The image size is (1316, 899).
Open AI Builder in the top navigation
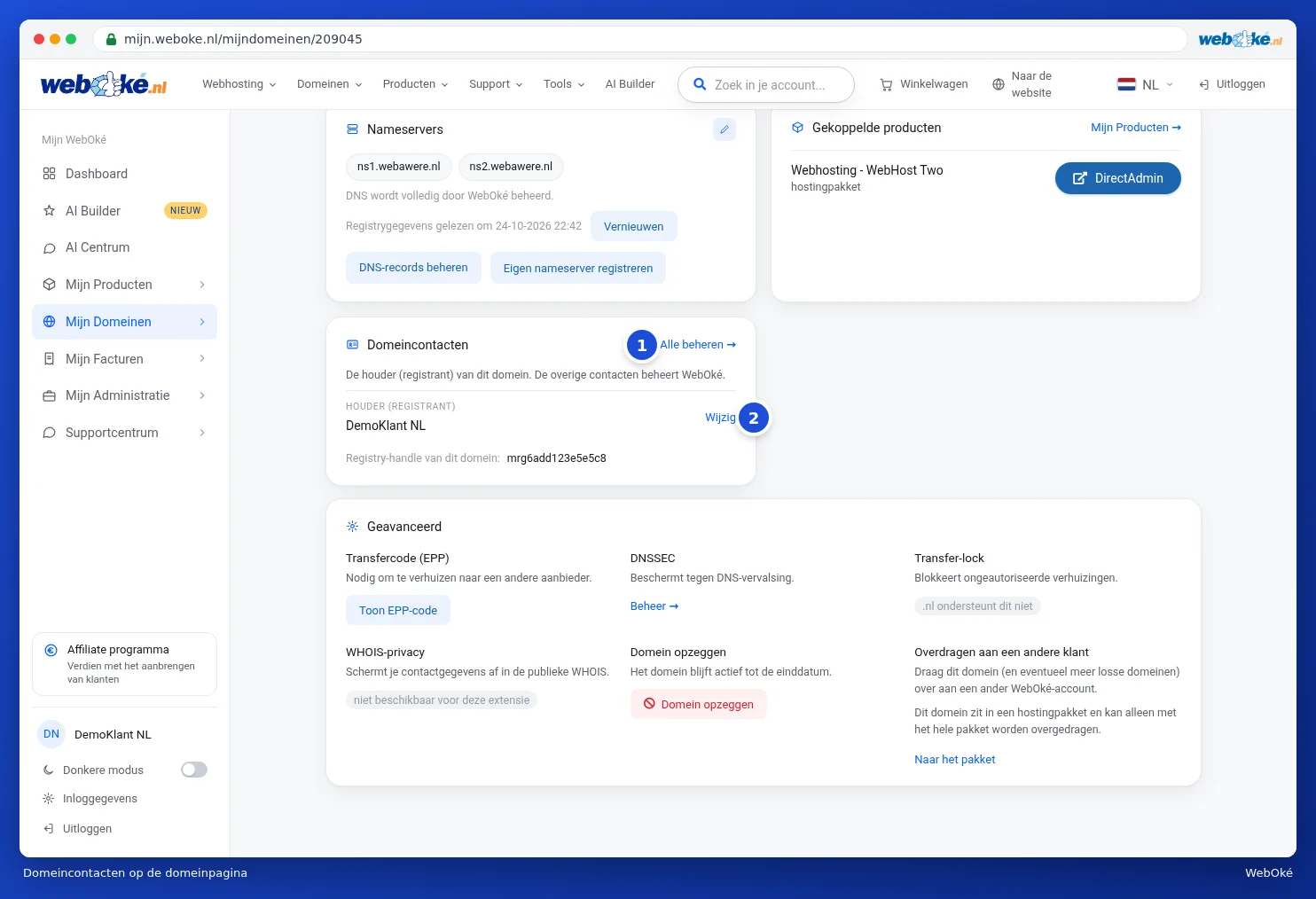coord(630,84)
